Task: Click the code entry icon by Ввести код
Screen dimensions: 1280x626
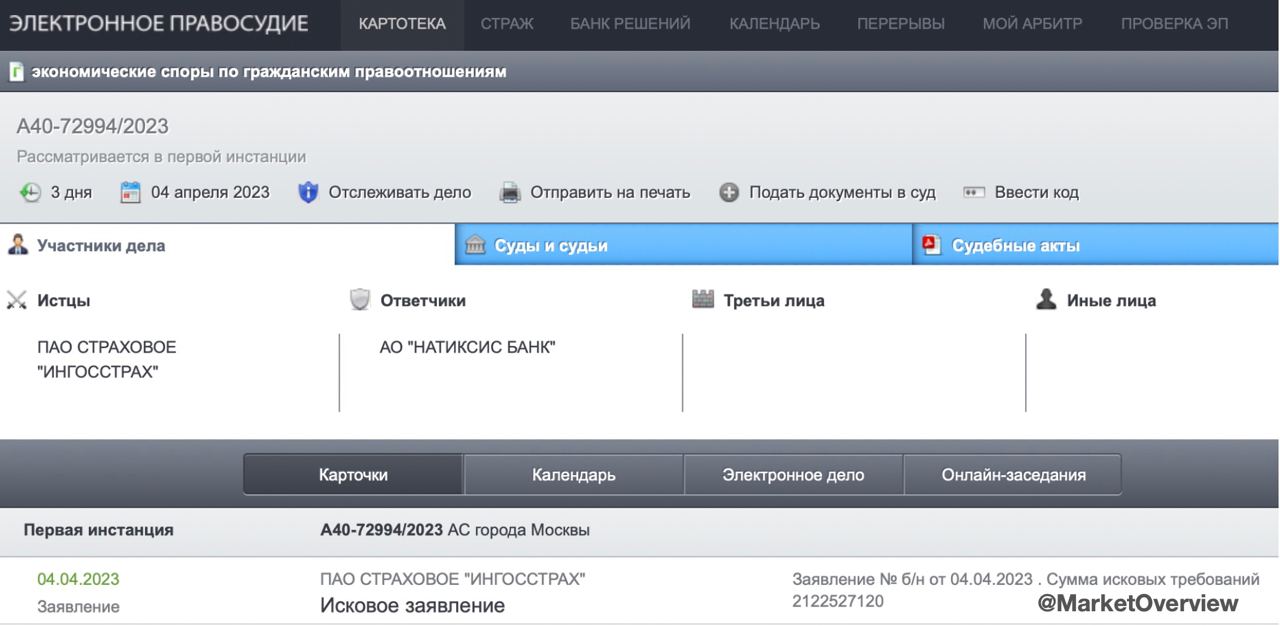Action: [x=974, y=192]
